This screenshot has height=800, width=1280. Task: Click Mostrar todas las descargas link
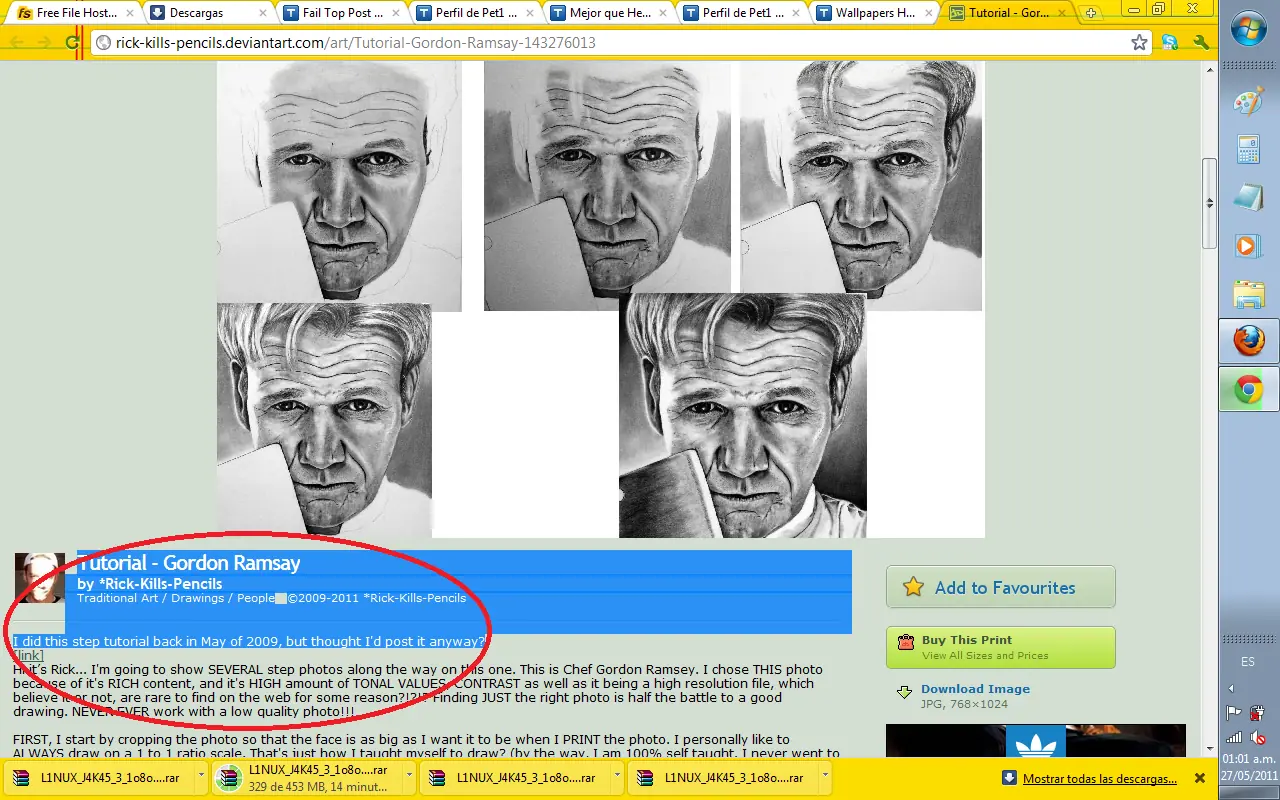tap(1100, 778)
